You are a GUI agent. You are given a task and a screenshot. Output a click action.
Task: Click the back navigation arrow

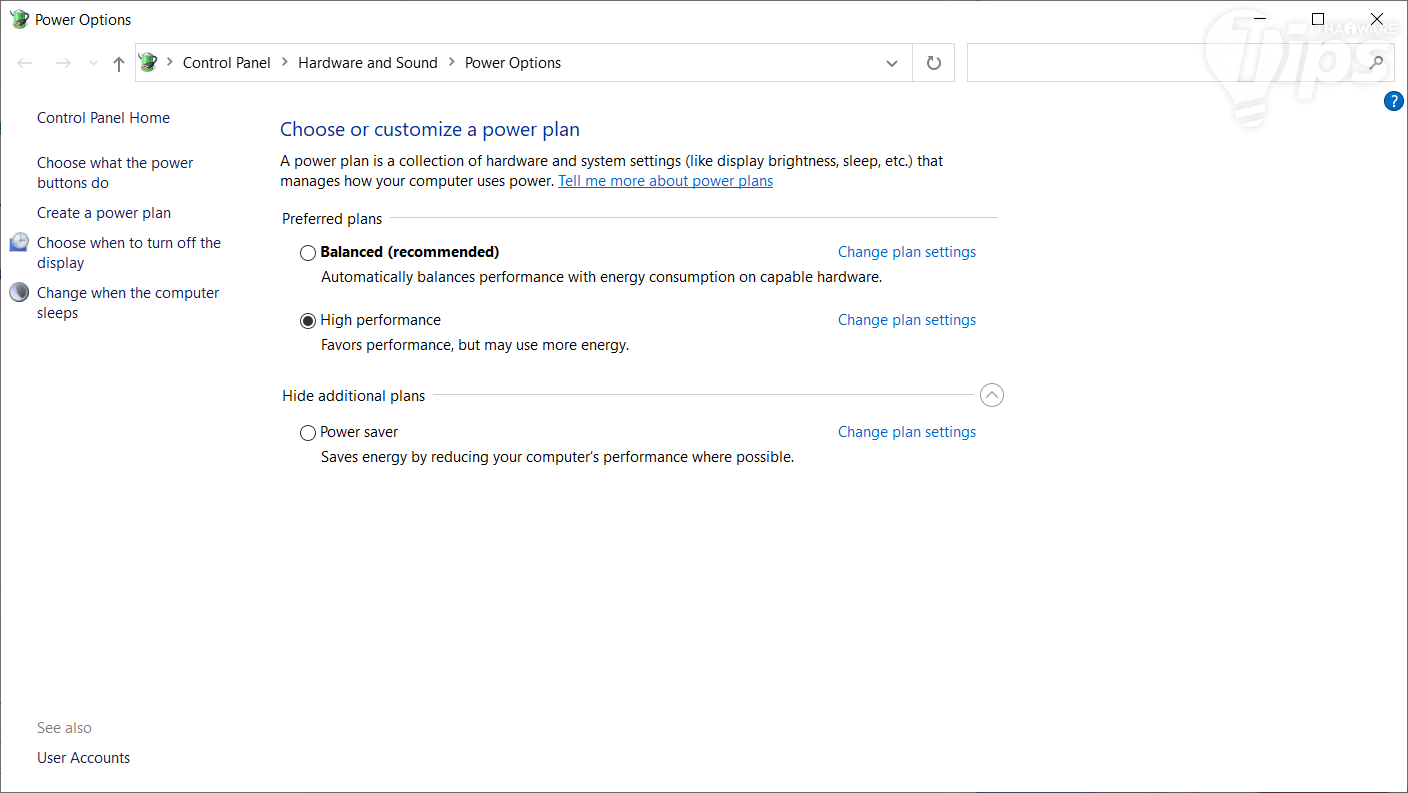click(x=25, y=63)
